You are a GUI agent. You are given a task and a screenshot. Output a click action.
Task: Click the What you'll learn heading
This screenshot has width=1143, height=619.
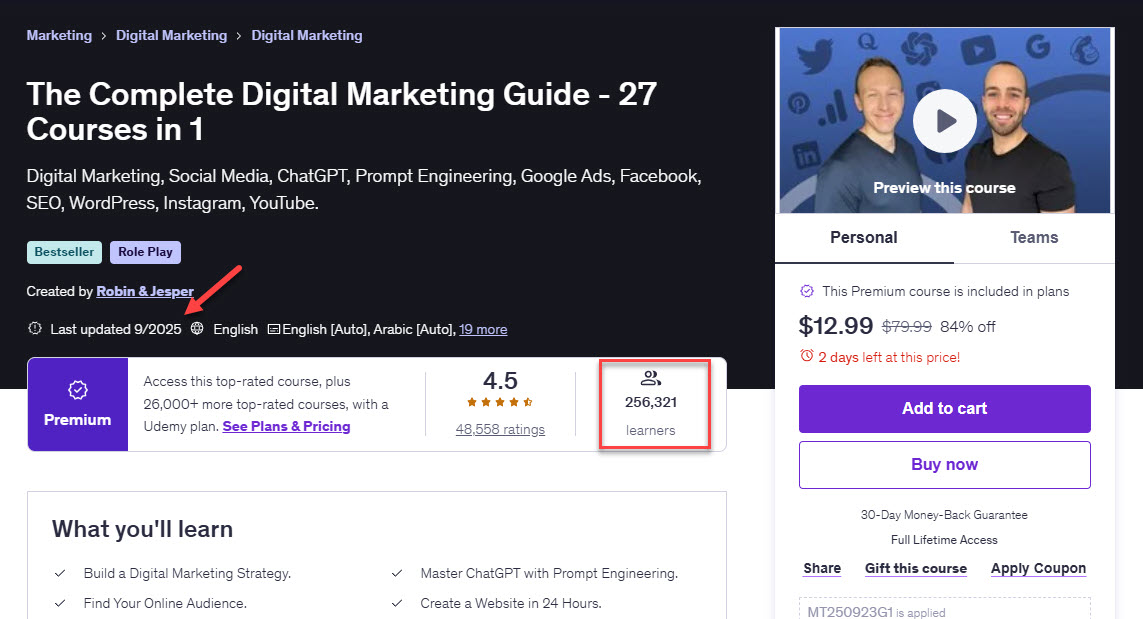tap(142, 529)
